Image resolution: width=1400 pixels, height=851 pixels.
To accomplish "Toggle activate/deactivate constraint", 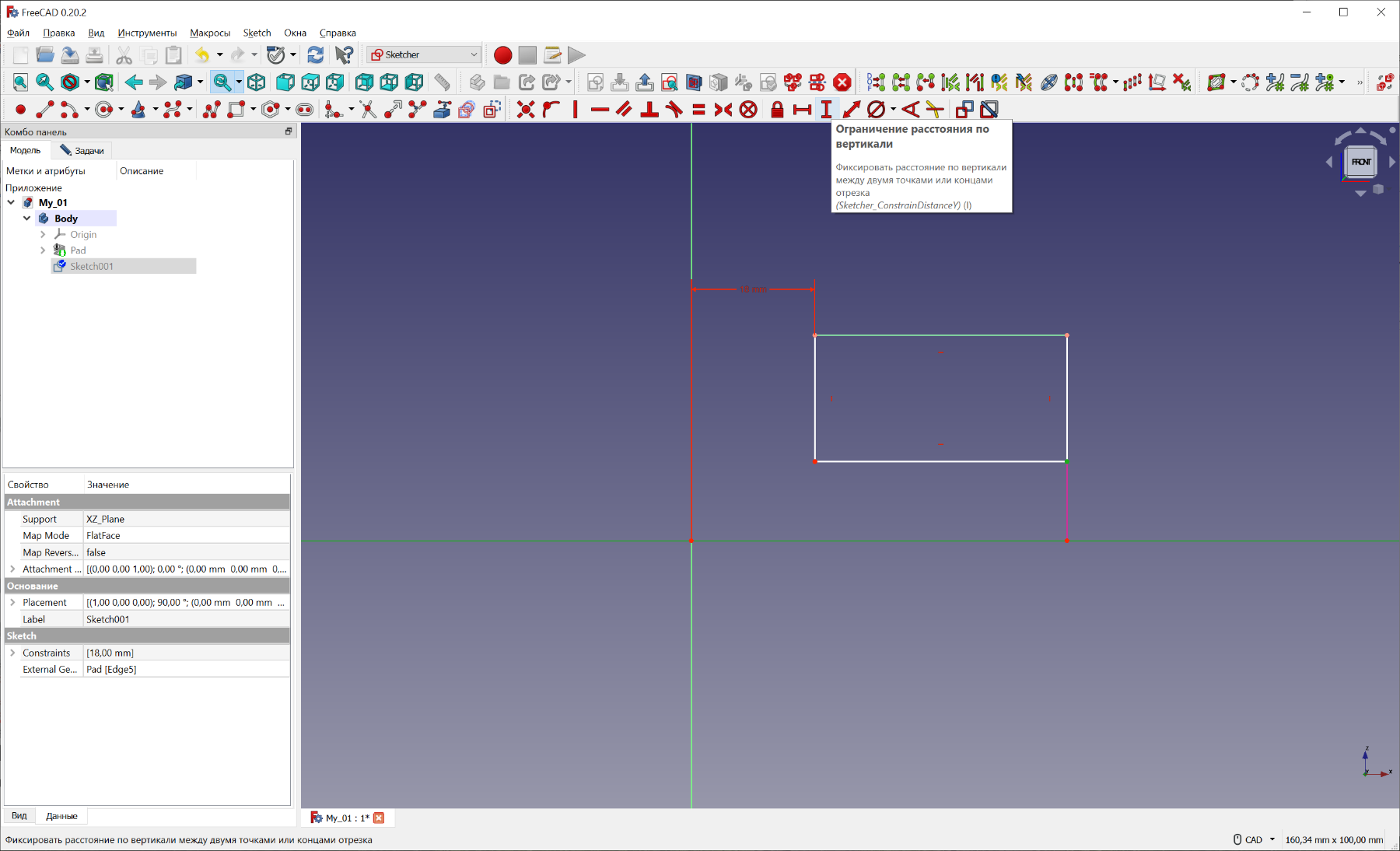I will [x=989, y=110].
